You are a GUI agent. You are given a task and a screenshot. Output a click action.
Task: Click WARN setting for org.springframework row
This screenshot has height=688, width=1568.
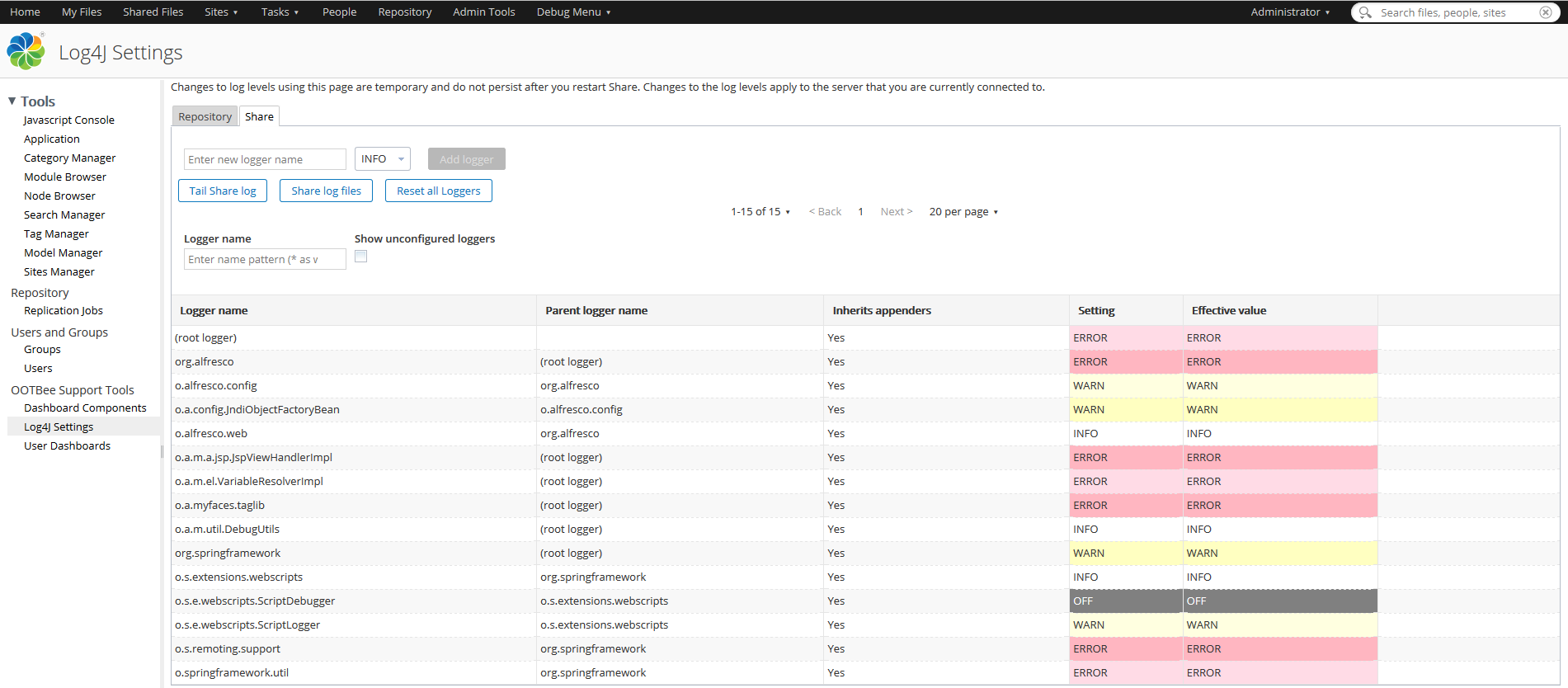(1126, 553)
